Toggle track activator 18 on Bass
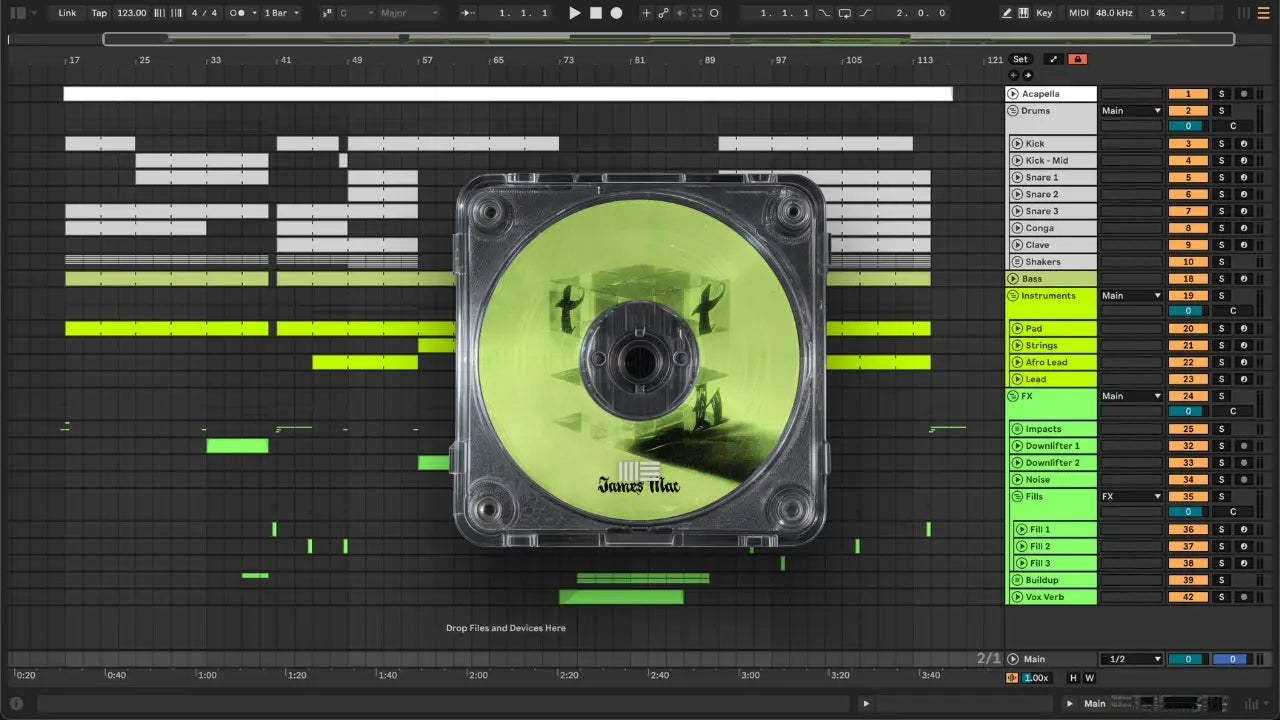The height and width of the screenshot is (720, 1280). pyautogui.click(x=1188, y=279)
